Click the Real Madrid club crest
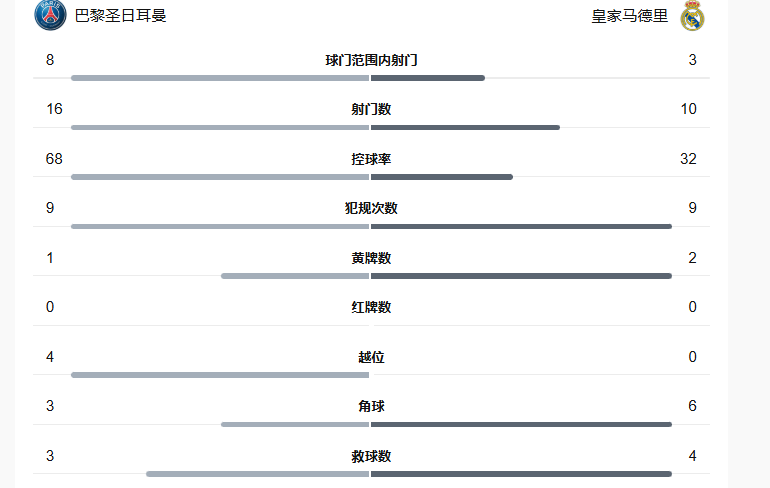770x488 pixels. tap(692, 16)
